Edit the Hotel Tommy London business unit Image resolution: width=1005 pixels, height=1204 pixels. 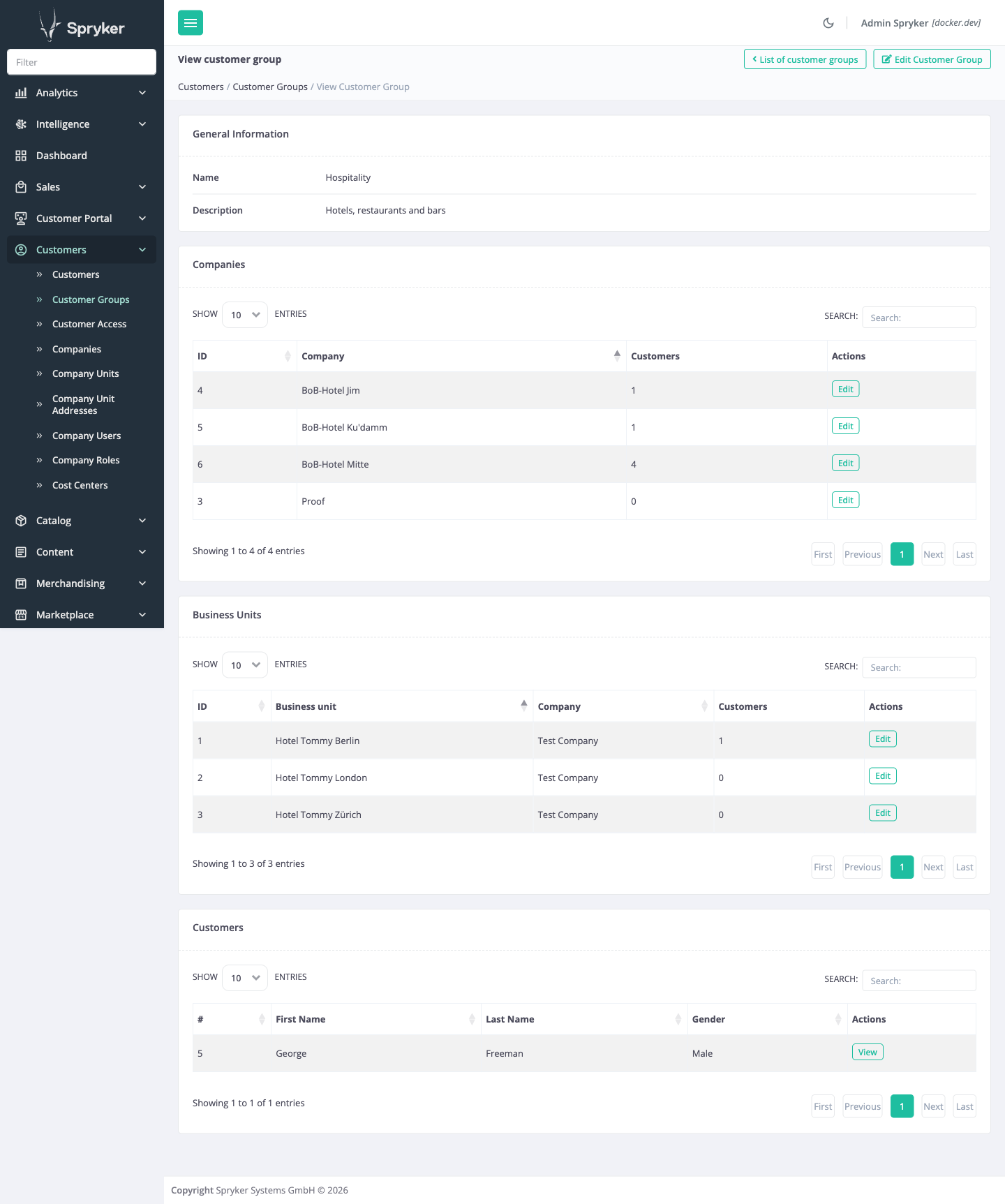click(883, 775)
